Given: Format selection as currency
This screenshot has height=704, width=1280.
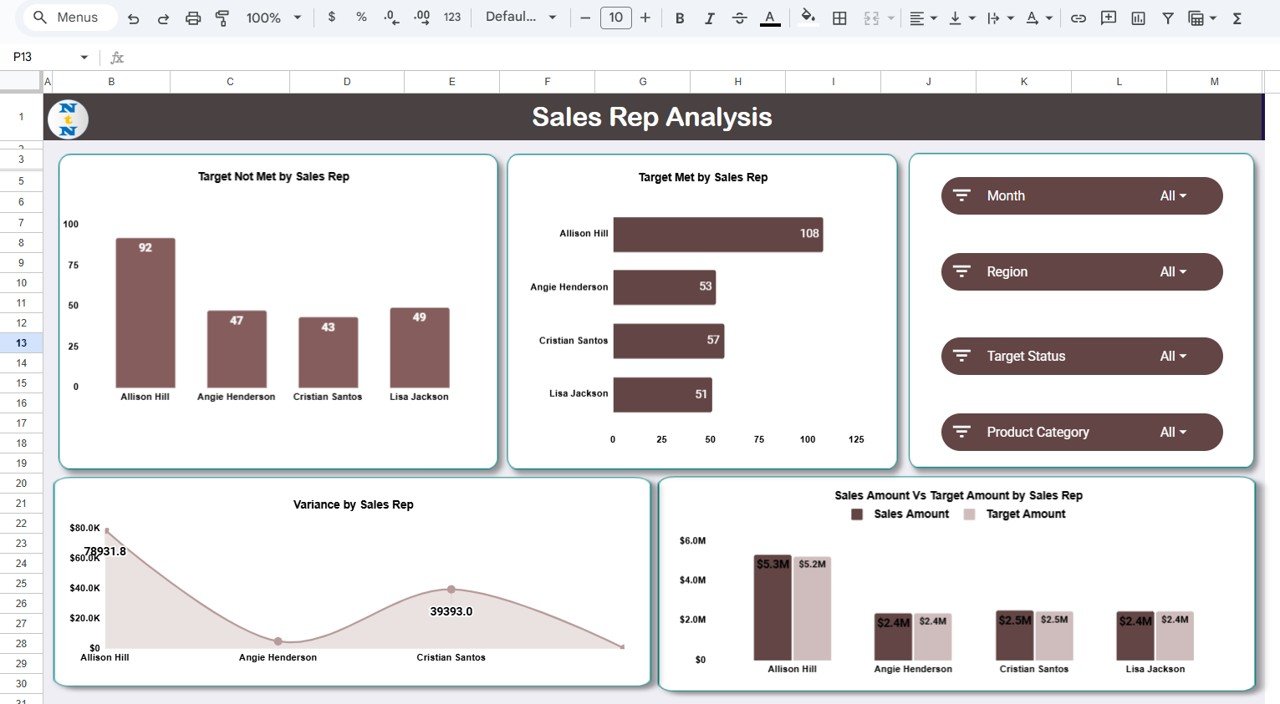Looking at the screenshot, I should (331, 17).
